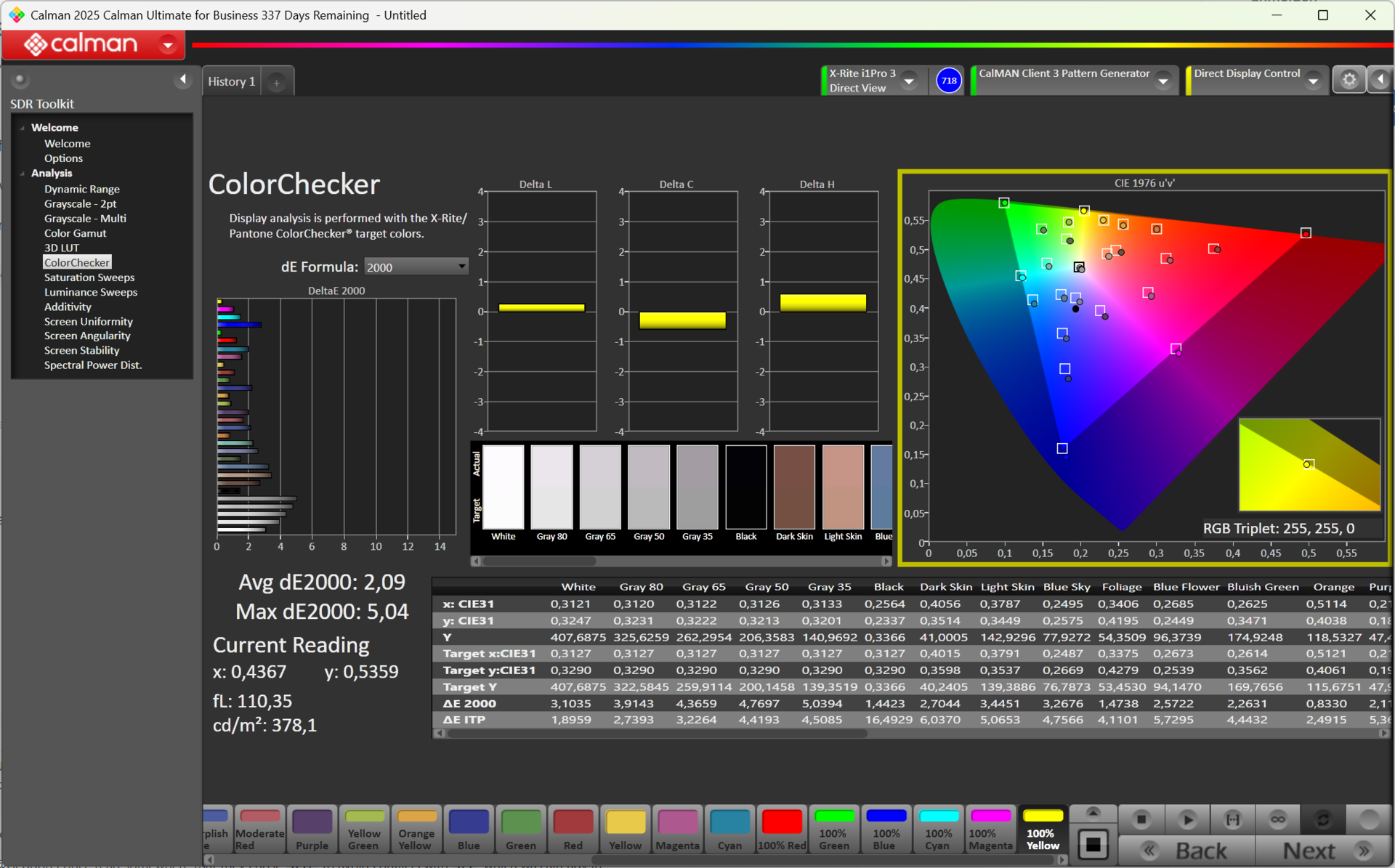Start the read series play button
Viewport: 1395px width, 868px height.
point(1187,819)
